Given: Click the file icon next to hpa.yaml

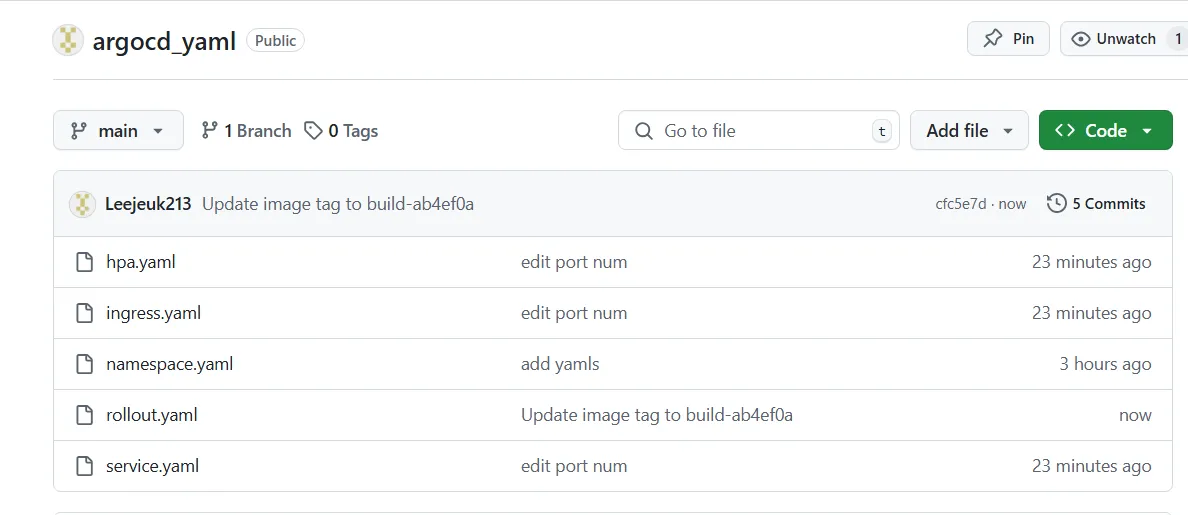Looking at the screenshot, I should coord(85,262).
